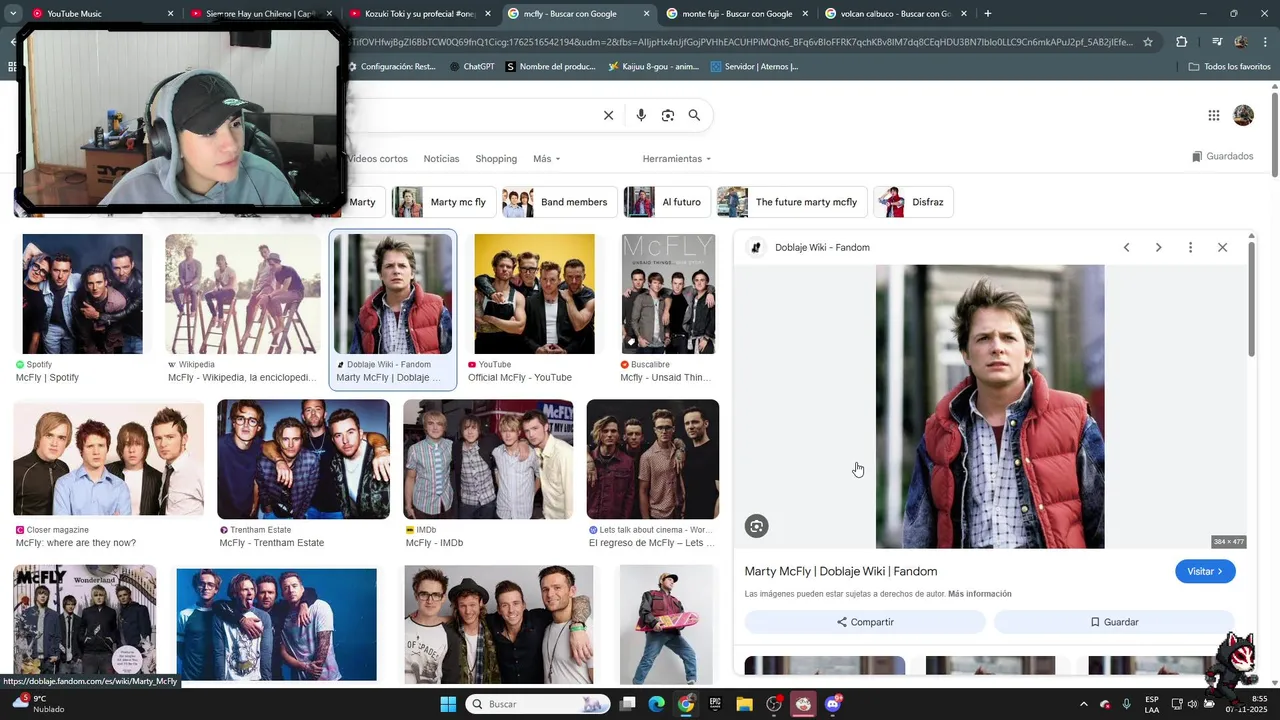Select Videos cortos search filter
The height and width of the screenshot is (720, 1280).
pyautogui.click(x=378, y=159)
